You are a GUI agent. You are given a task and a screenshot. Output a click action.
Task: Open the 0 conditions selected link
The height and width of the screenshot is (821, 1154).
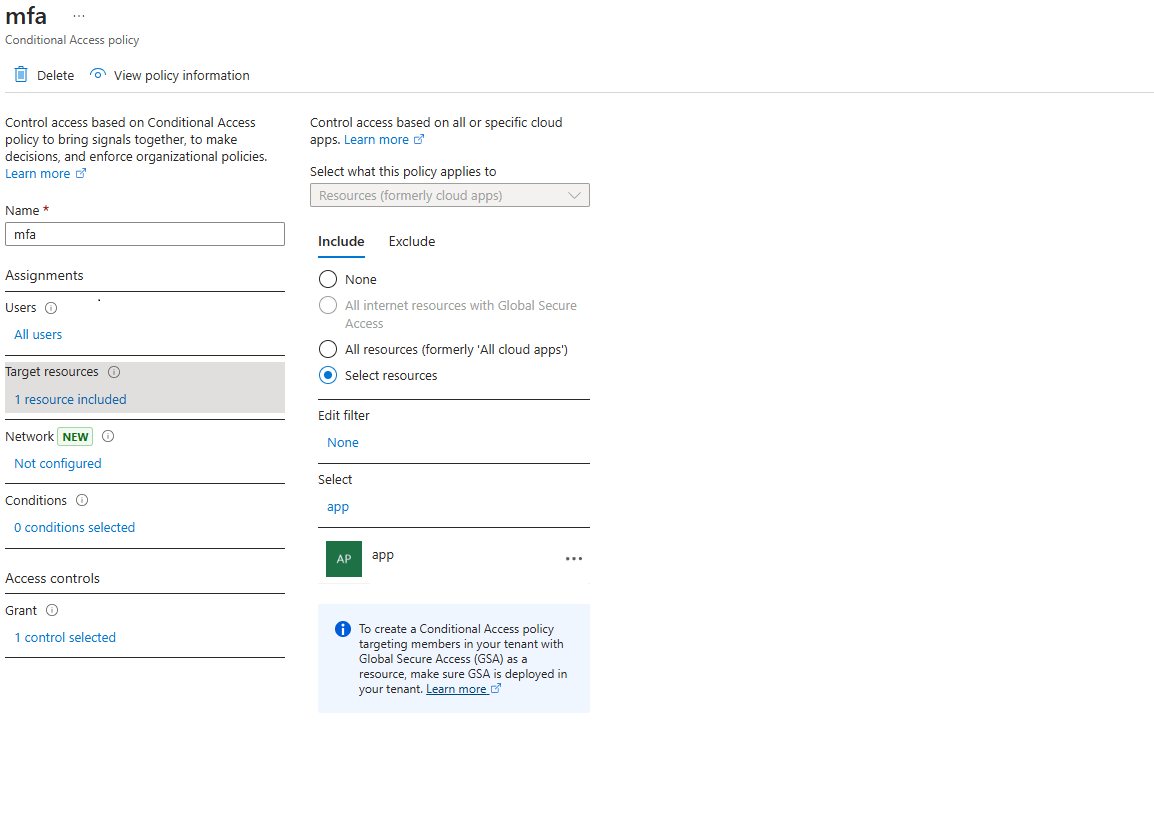coord(75,527)
